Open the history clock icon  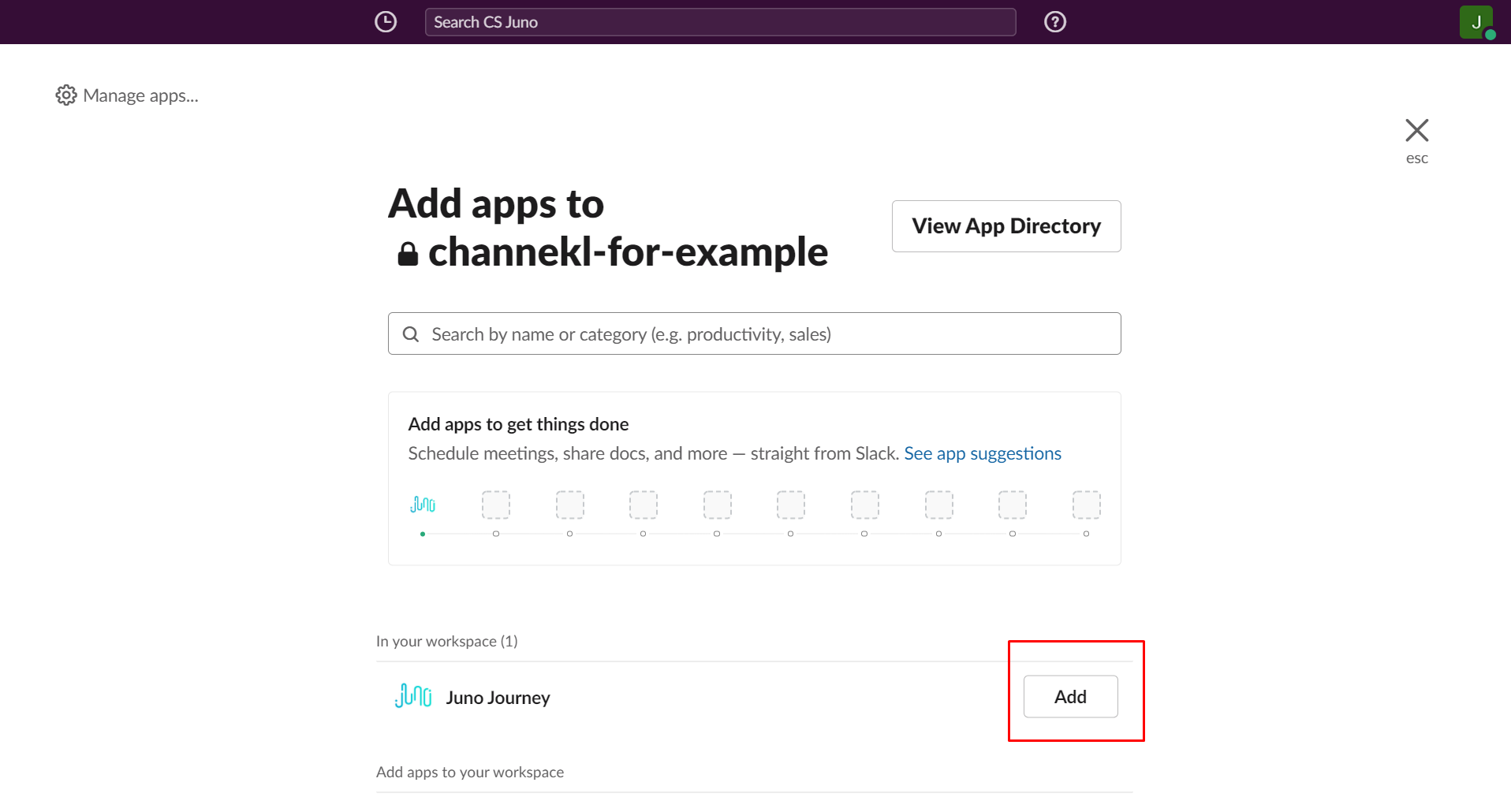pos(386,22)
